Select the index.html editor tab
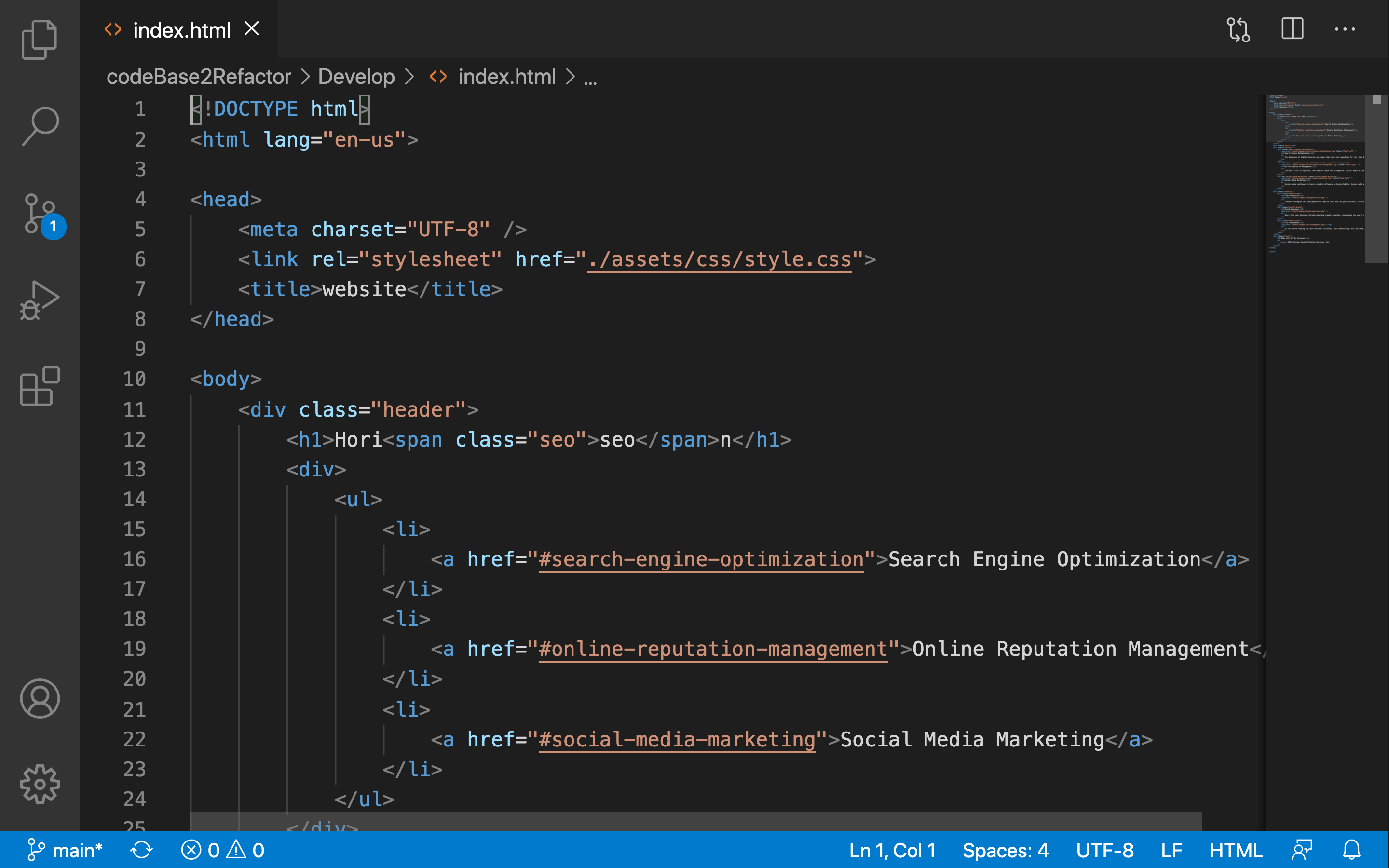The width and height of the screenshot is (1389, 868). pos(181,30)
